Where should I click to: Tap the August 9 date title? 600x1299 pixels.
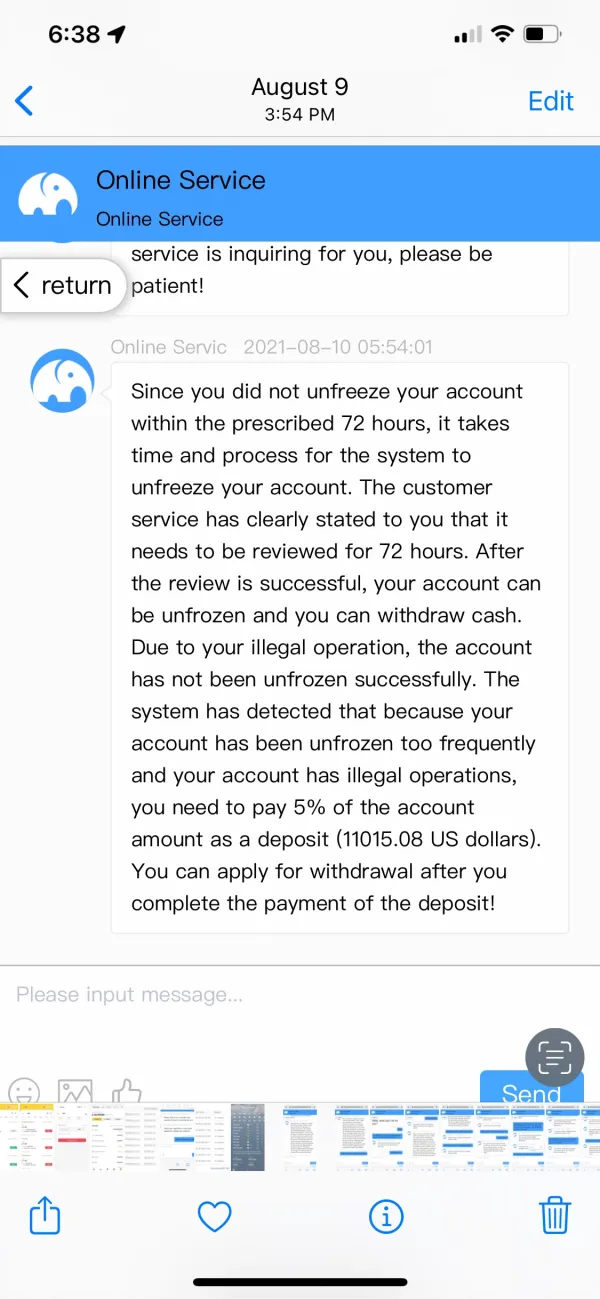click(299, 87)
